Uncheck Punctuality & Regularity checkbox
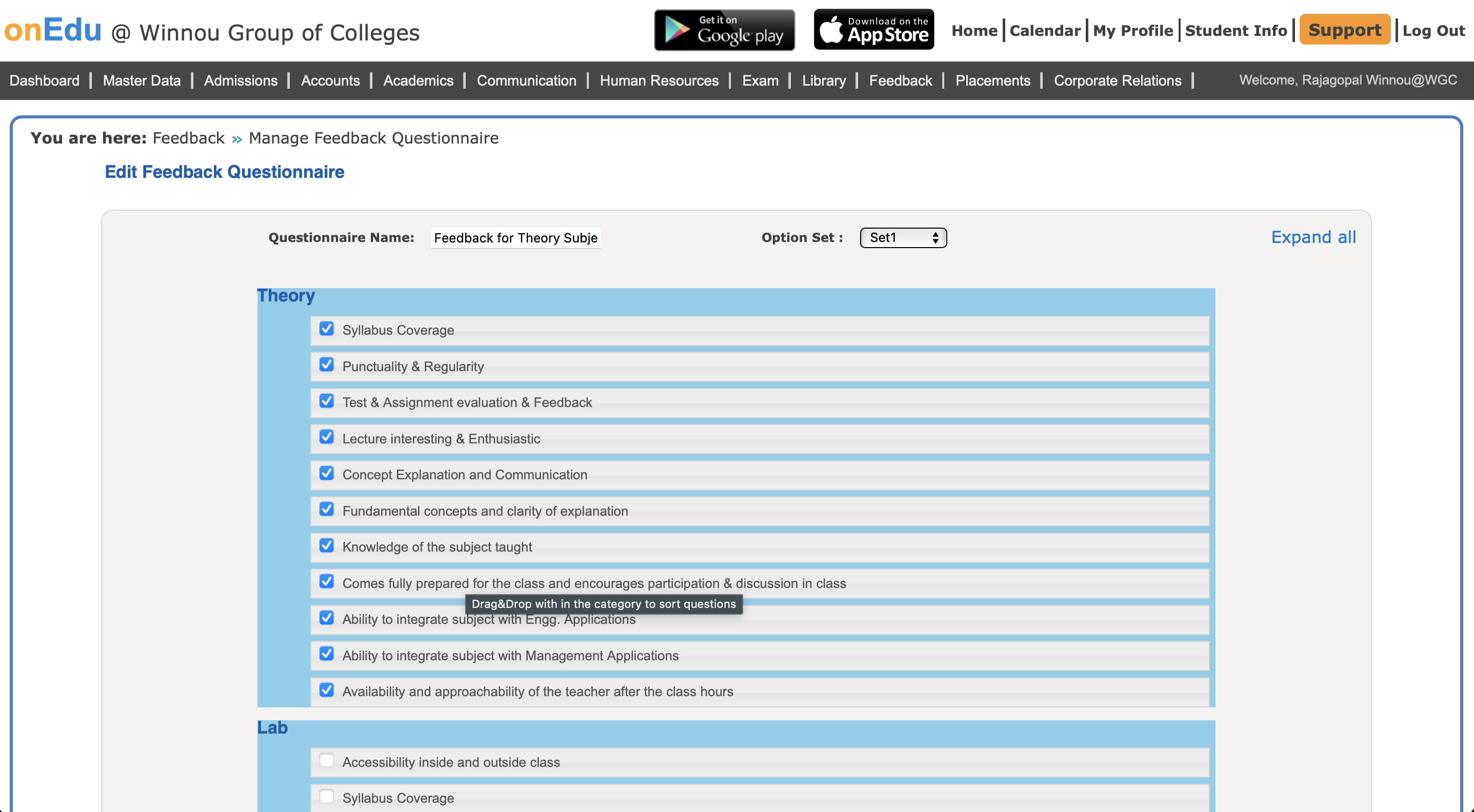The height and width of the screenshot is (812, 1474). (326, 365)
